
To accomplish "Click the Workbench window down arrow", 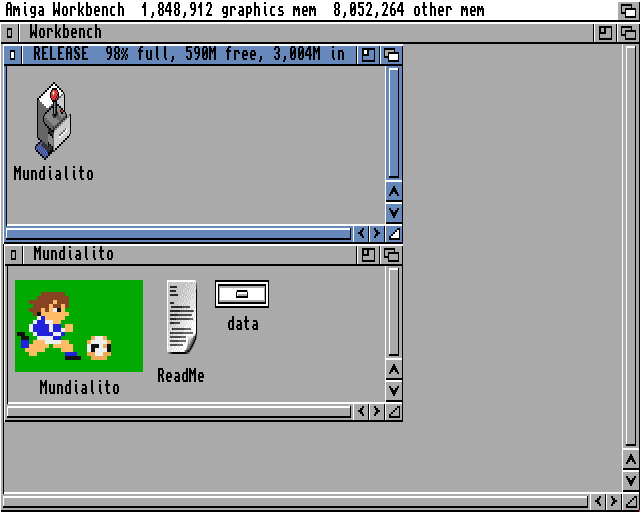I will click(631, 481).
